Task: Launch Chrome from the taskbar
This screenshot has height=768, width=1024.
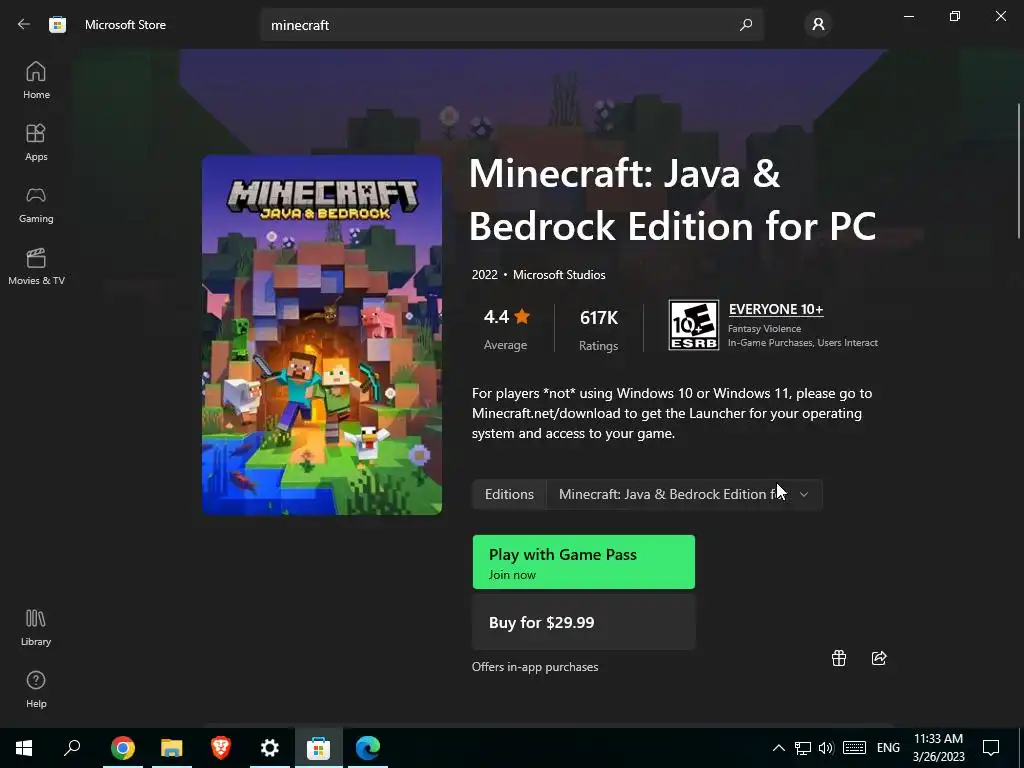Action: 123,748
